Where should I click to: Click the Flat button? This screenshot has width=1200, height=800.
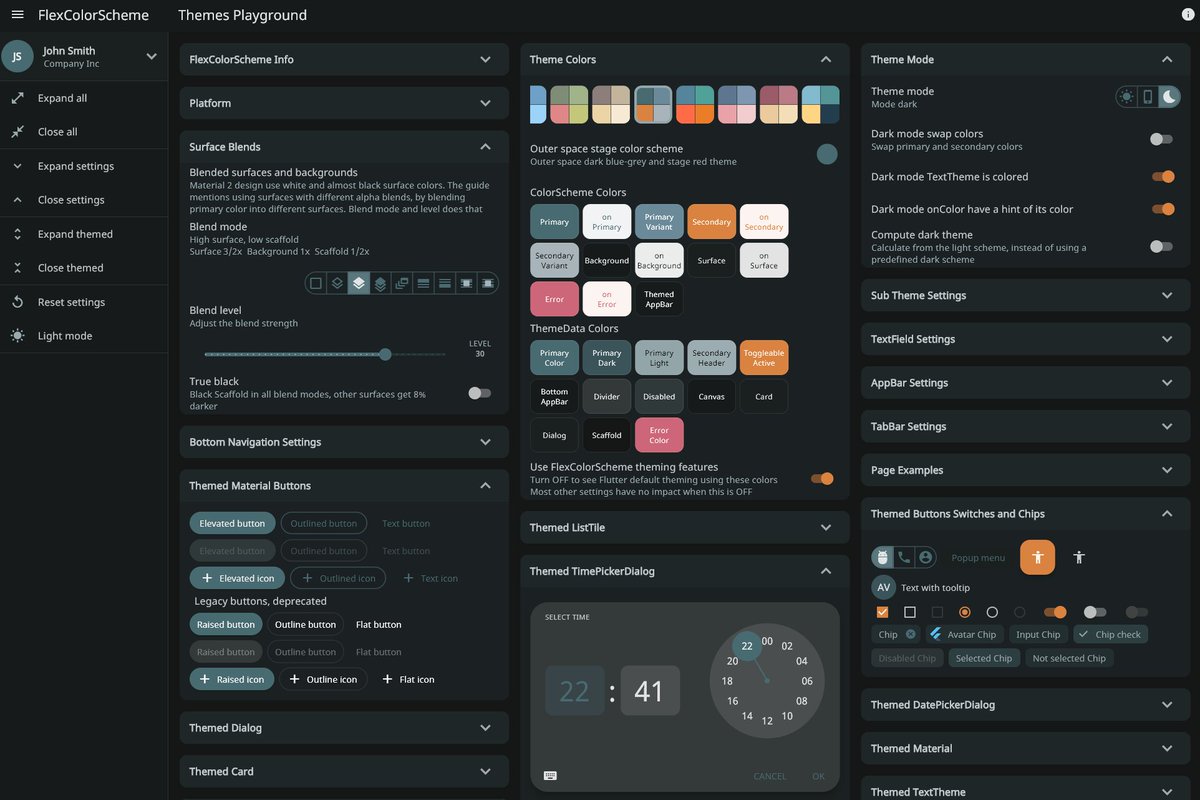(x=379, y=625)
